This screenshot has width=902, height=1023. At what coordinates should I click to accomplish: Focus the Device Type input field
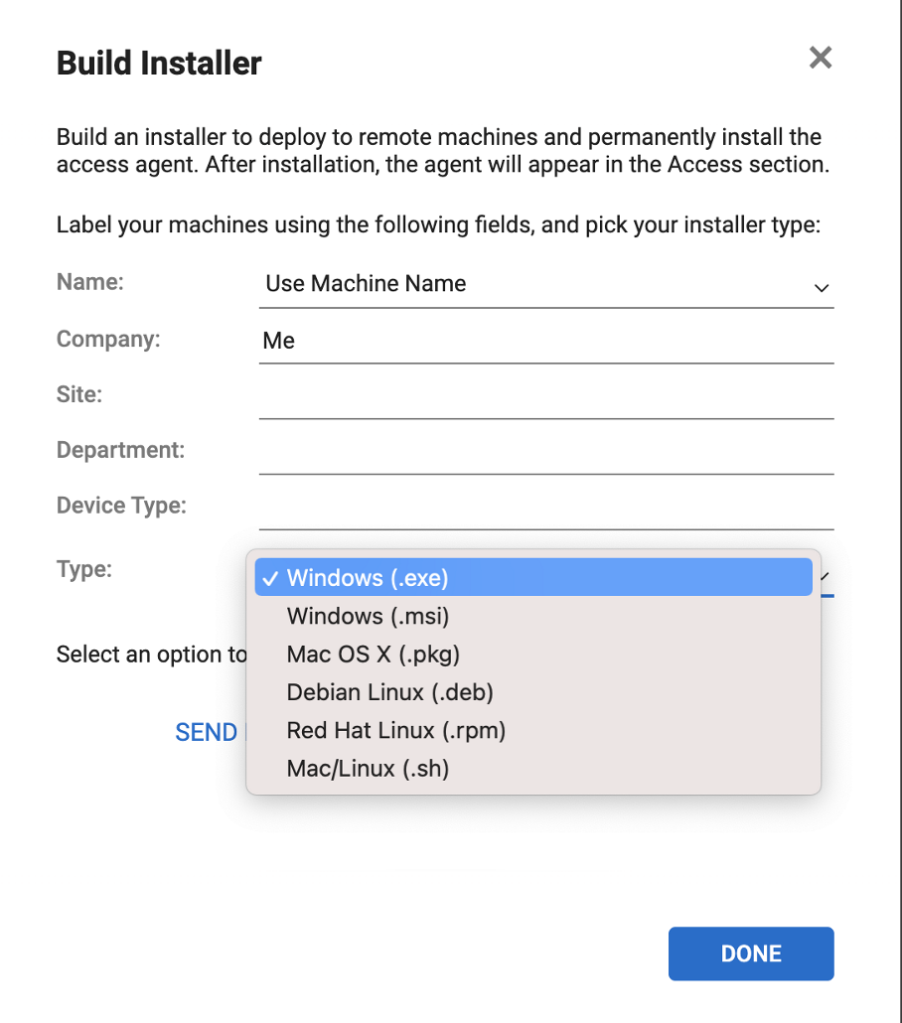tap(546, 508)
